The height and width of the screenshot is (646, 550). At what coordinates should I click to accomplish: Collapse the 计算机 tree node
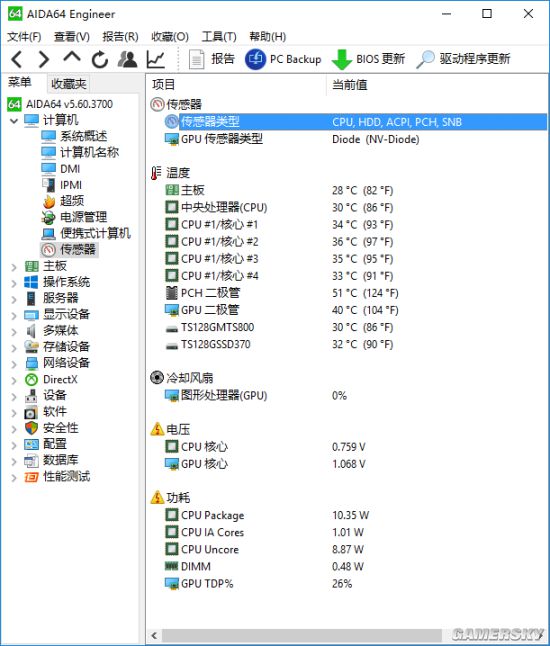tap(14, 121)
